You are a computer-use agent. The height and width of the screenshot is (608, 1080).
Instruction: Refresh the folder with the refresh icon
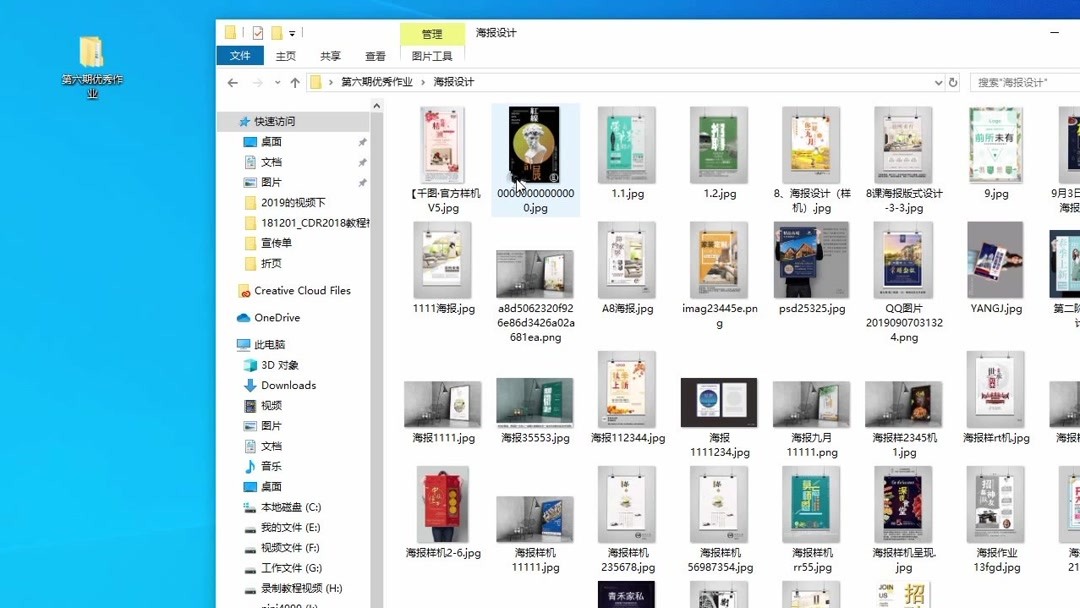click(x=953, y=82)
